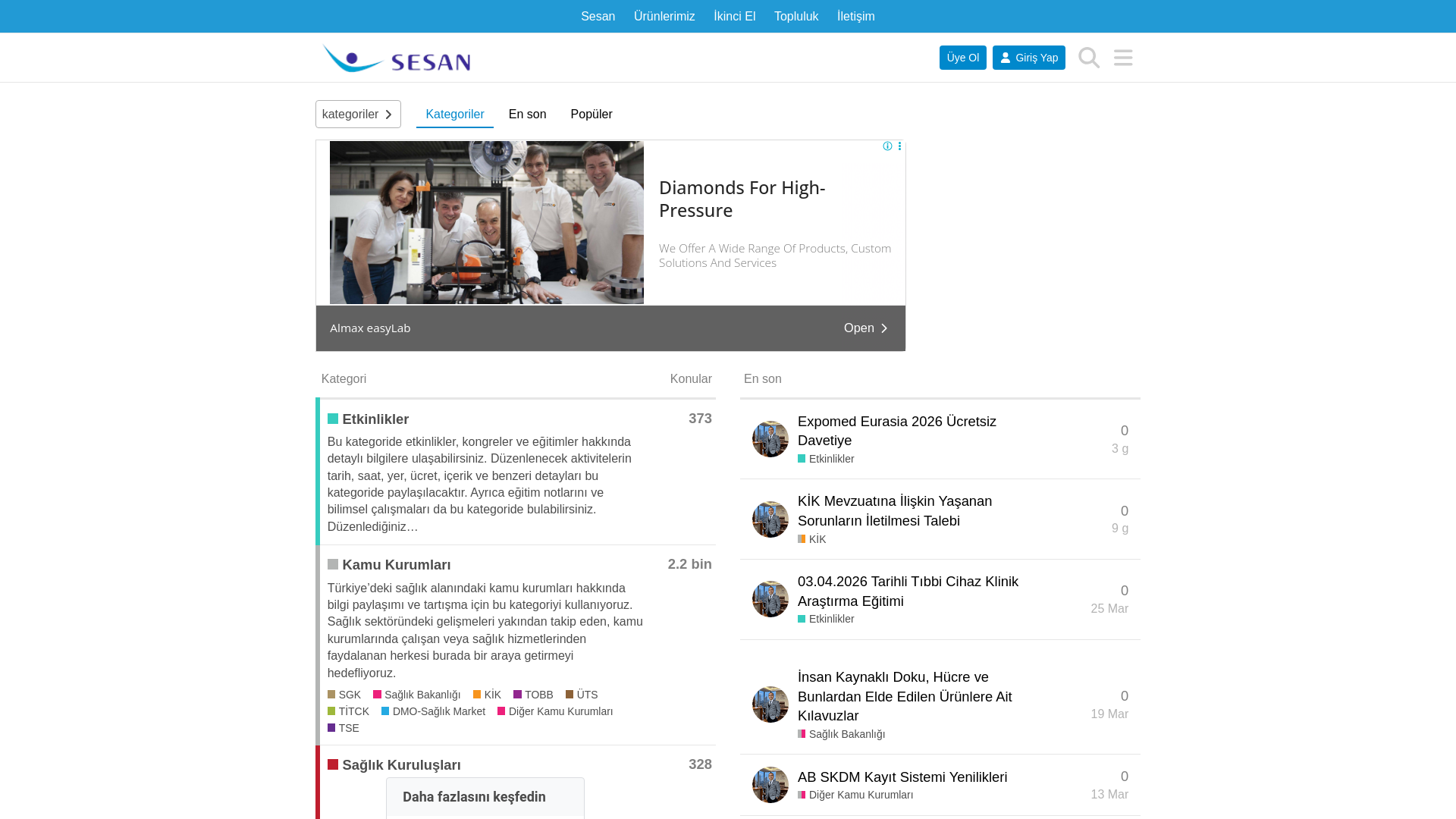Image resolution: width=1456 pixels, height=819 pixels.
Task: Open the ad options dots icon
Action: (899, 146)
